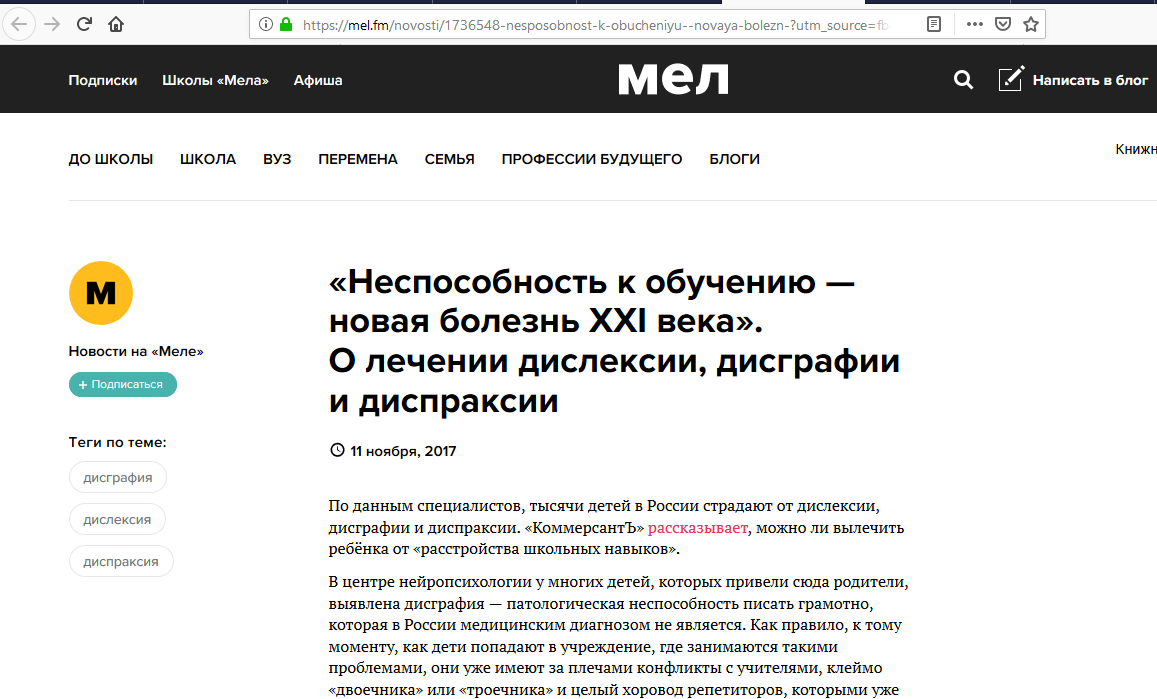This screenshot has height=699, width=1157.
Task: Open the «Подписки» header menu item
Action: pyautogui.click(x=103, y=80)
